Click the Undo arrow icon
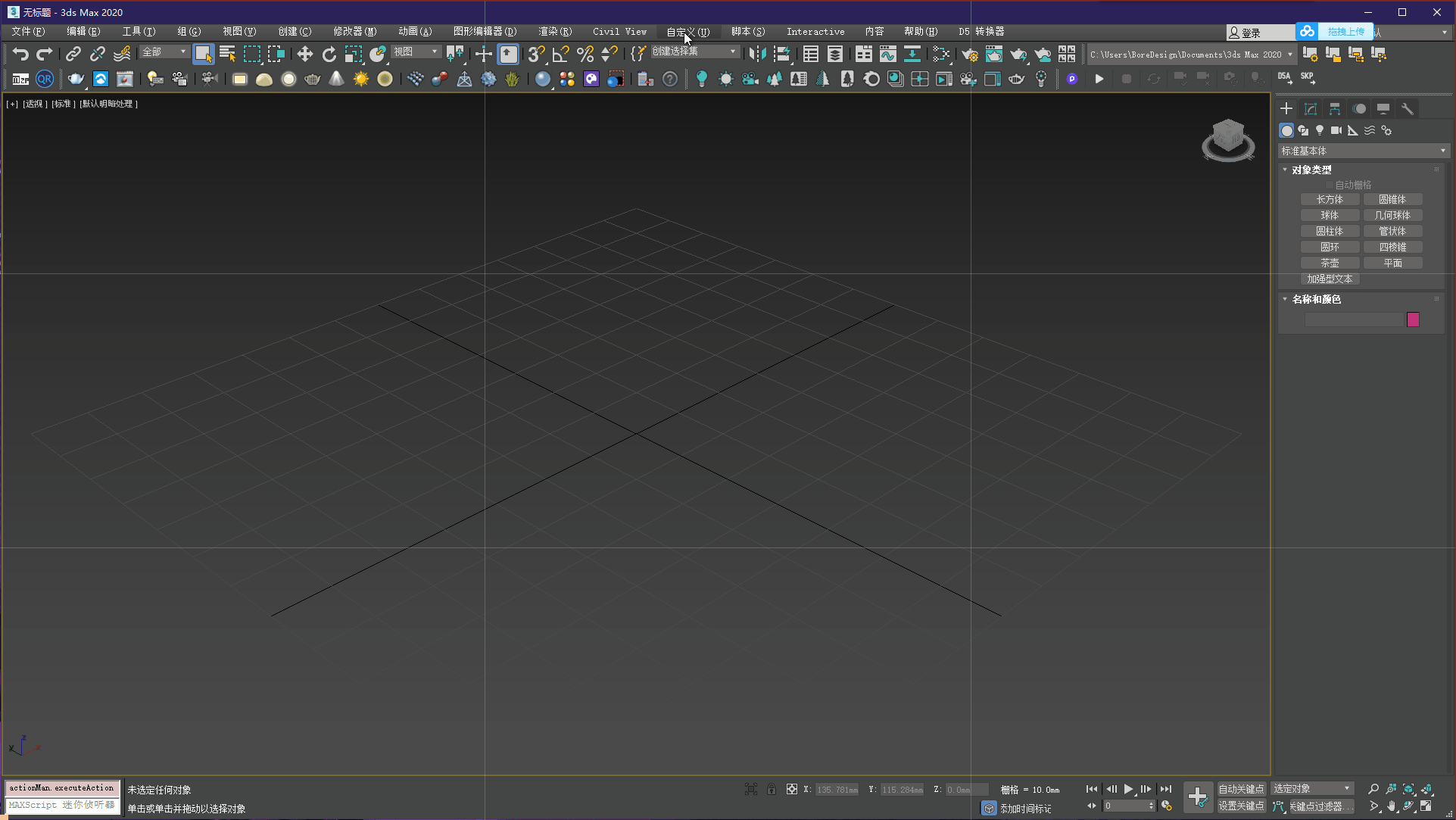 (20, 54)
